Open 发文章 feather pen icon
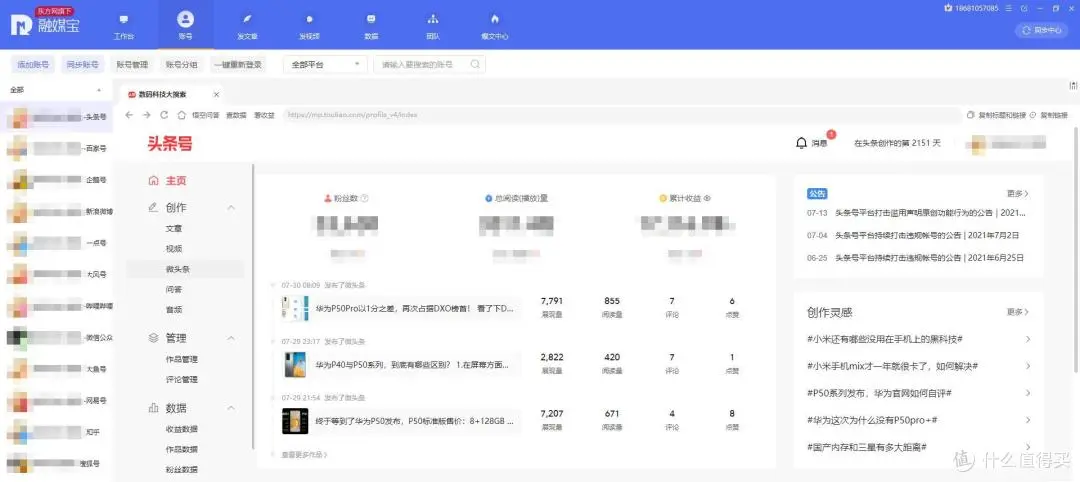Screen dimensions: 1080x482 coord(247,19)
